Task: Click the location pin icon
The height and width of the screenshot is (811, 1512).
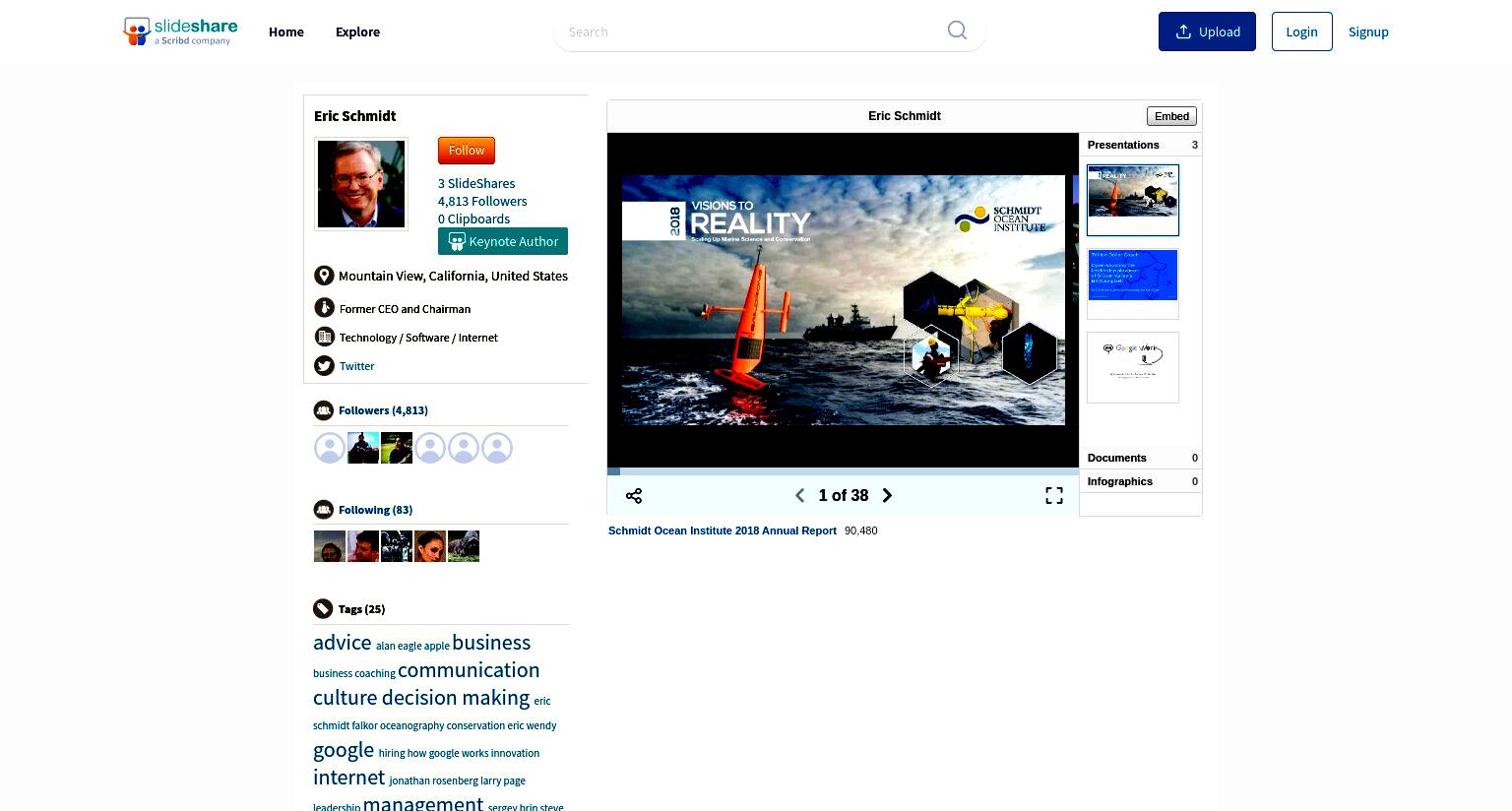Action: tap(324, 276)
